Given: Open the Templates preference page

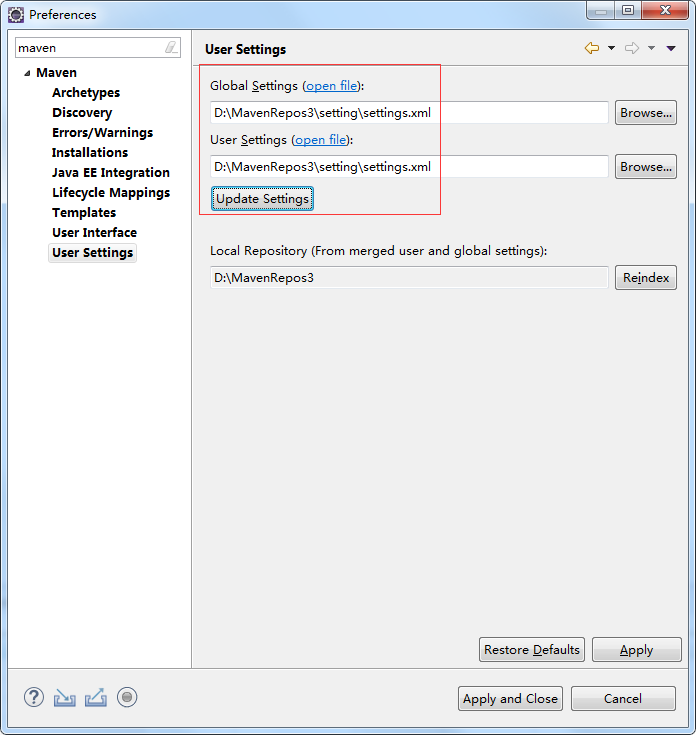Looking at the screenshot, I should click(x=84, y=213).
